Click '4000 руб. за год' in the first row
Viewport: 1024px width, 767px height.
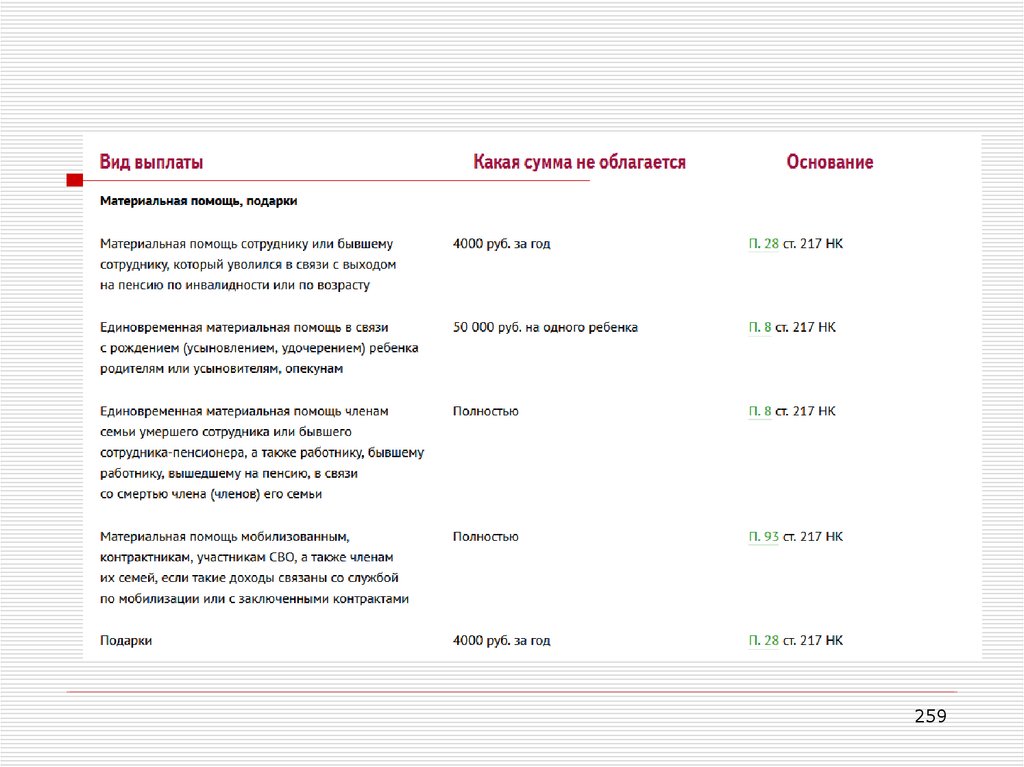click(502, 244)
